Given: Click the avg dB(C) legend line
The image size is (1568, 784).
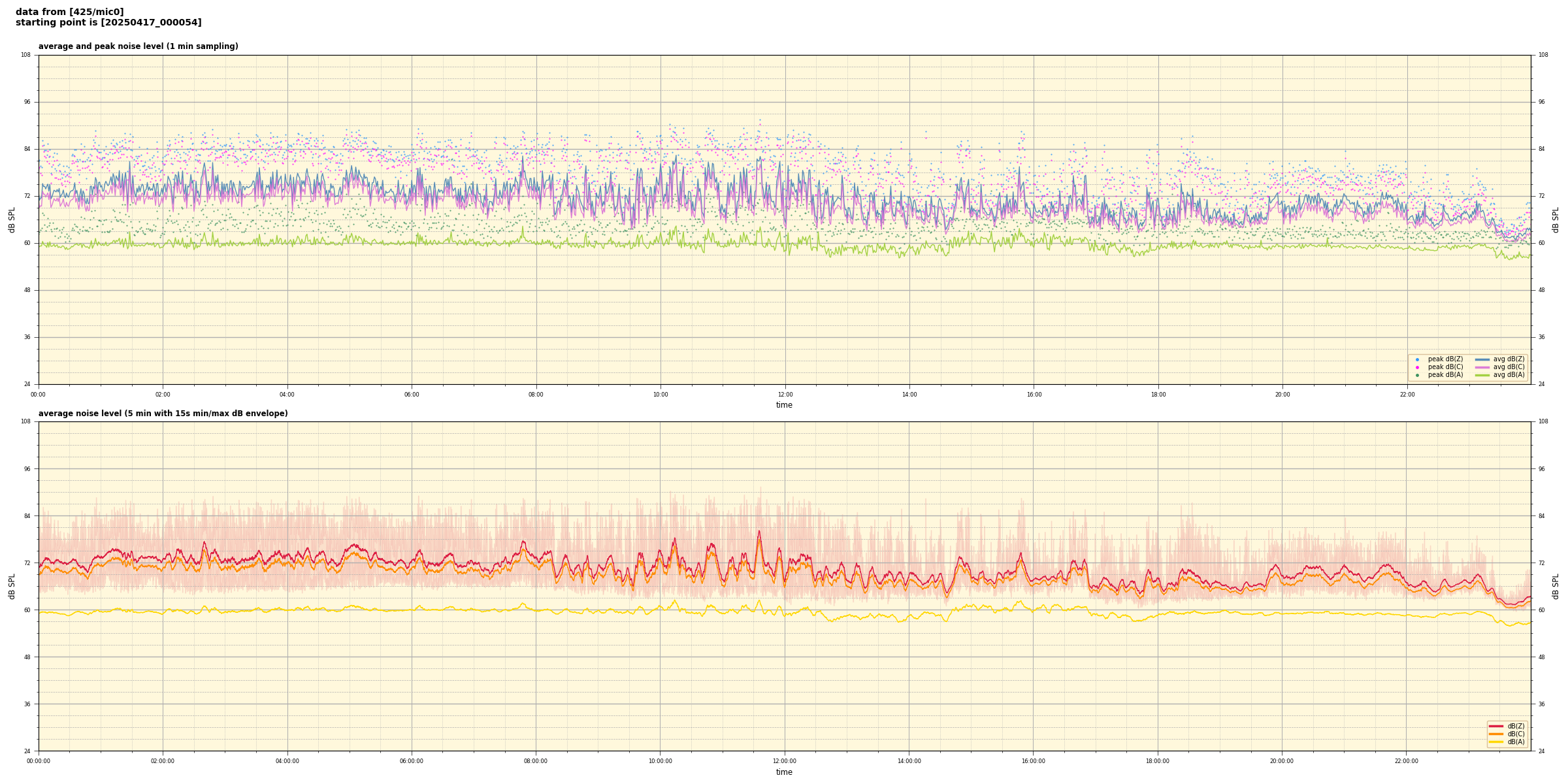Looking at the screenshot, I should click(x=1482, y=367).
